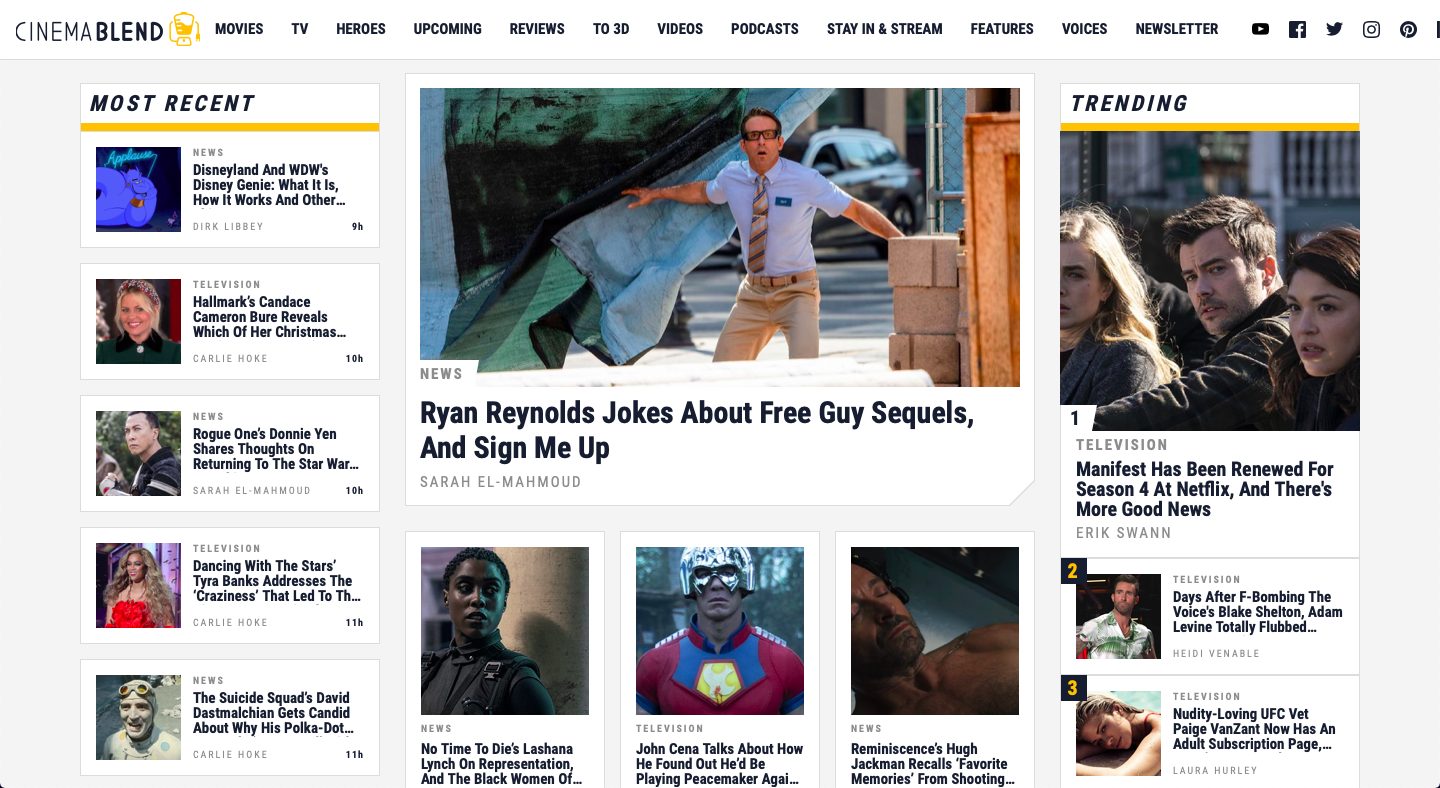Open the TV menu item

point(300,29)
